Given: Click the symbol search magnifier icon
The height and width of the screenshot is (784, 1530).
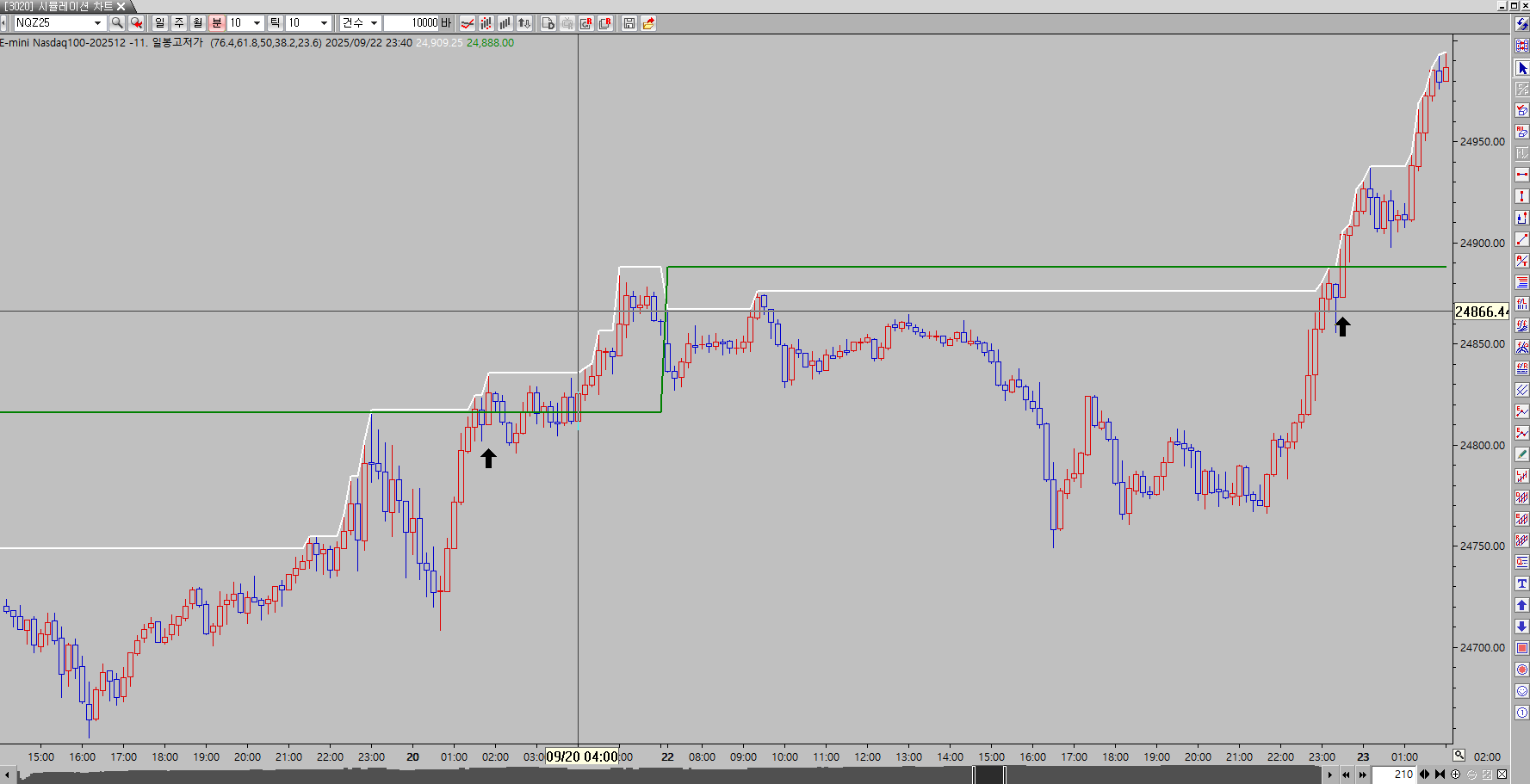Looking at the screenshot, I should [x=117, y=23].
